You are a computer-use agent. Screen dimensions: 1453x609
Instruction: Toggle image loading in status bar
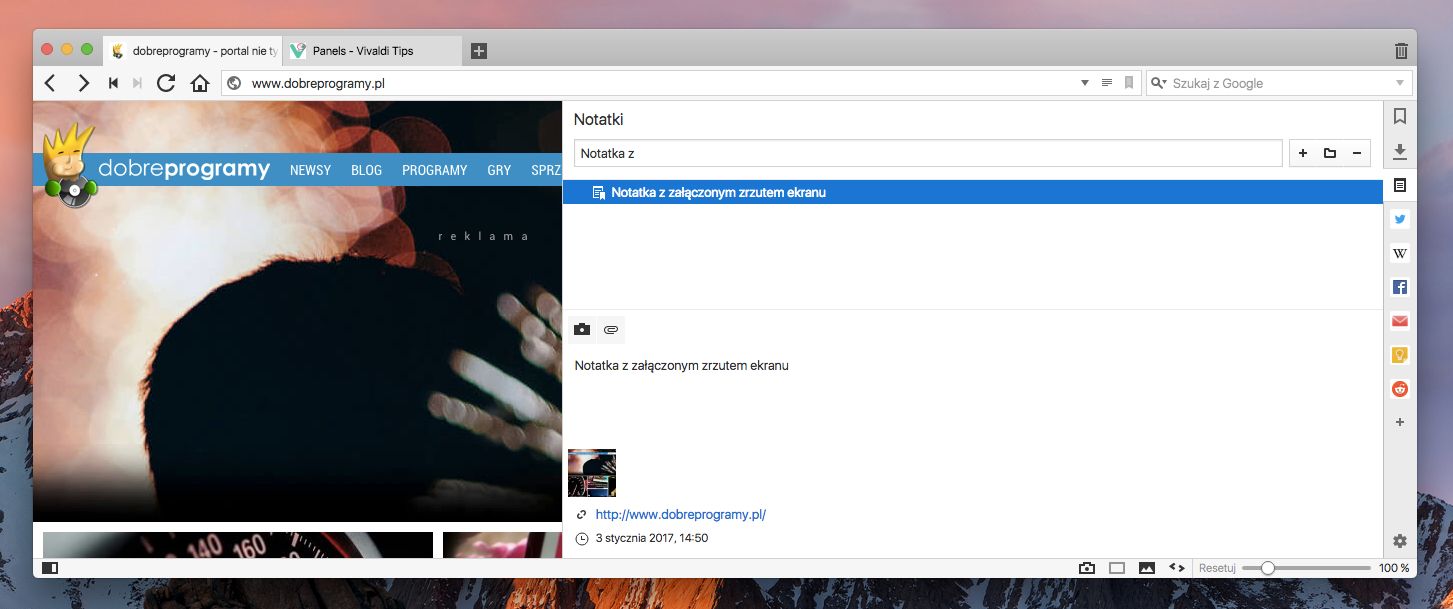pyautogui.click(x=1147, y=568)
